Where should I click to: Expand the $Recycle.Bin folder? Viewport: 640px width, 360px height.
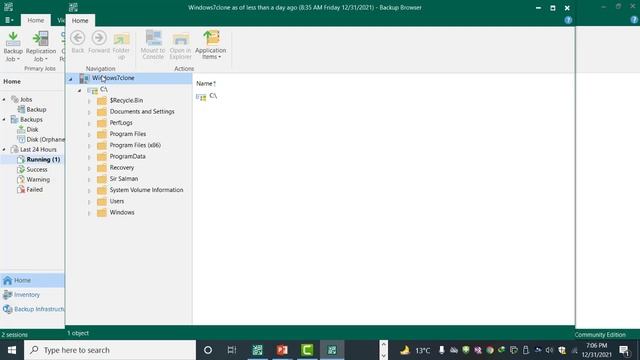tap(89, 101)
